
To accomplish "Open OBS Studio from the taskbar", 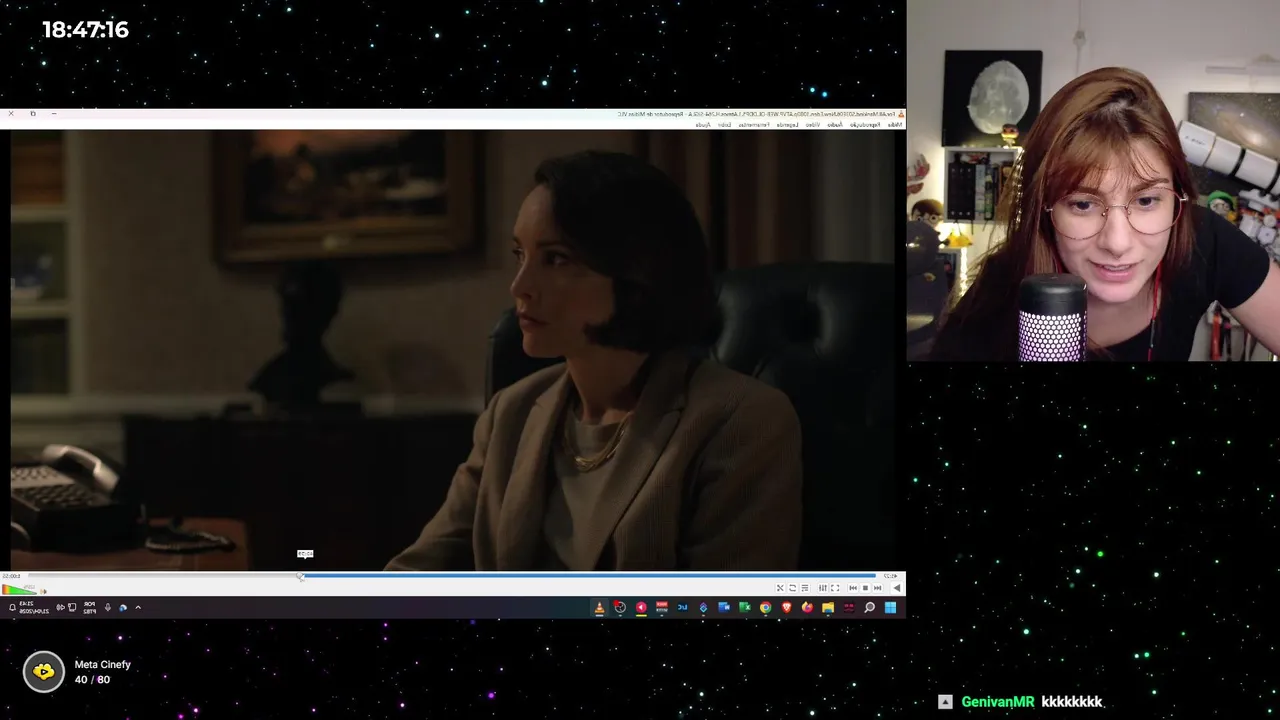I will (x=620, y=607).
